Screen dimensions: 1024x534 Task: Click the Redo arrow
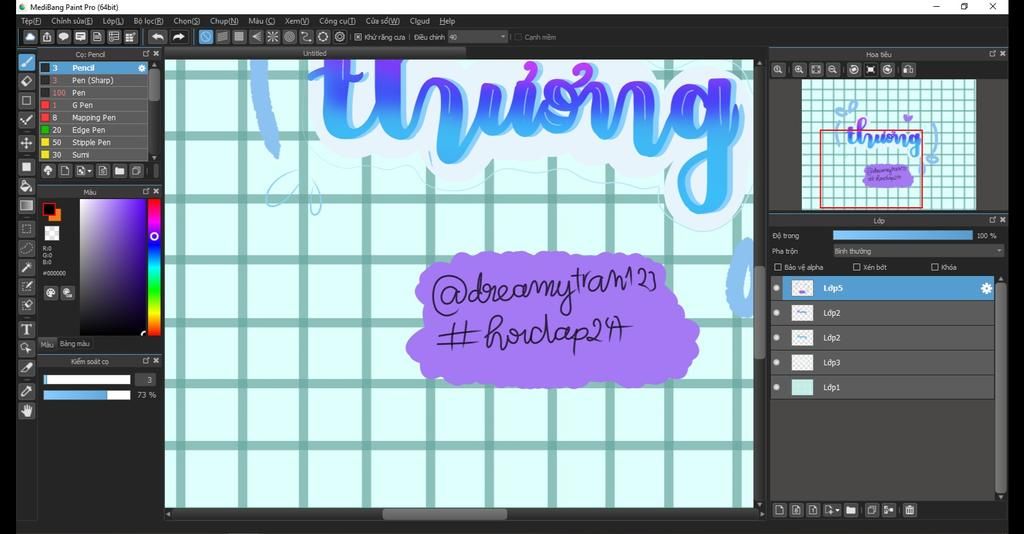(178, 37)
